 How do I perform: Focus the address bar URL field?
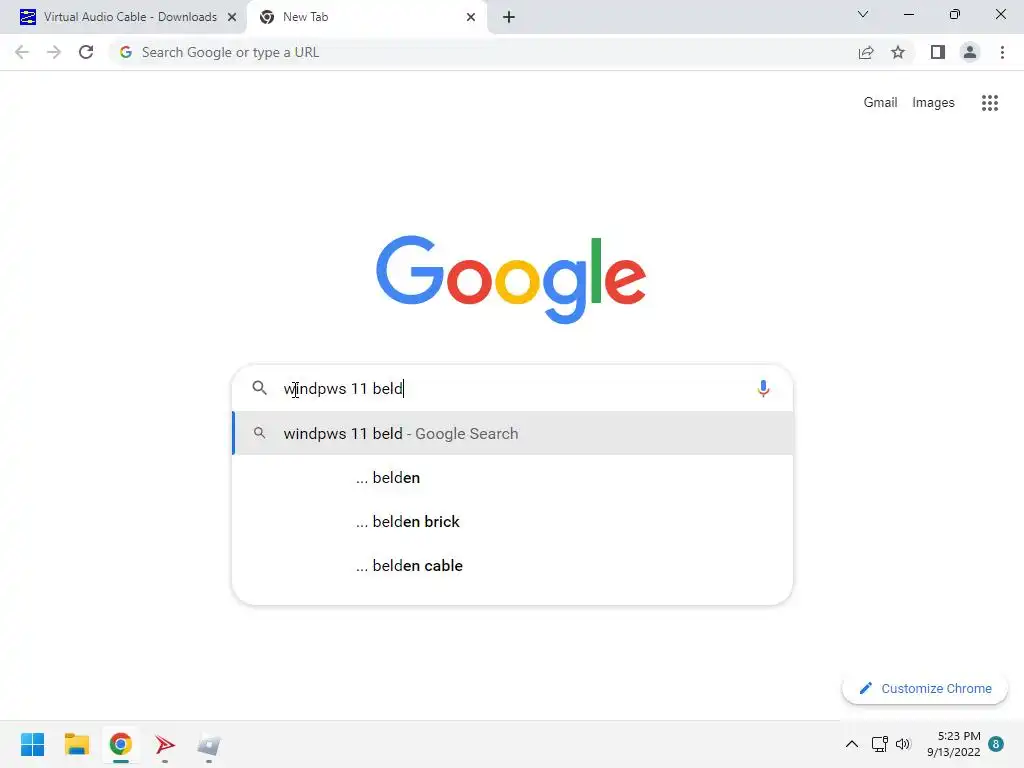pyautogui.click(x=483, y=52)
